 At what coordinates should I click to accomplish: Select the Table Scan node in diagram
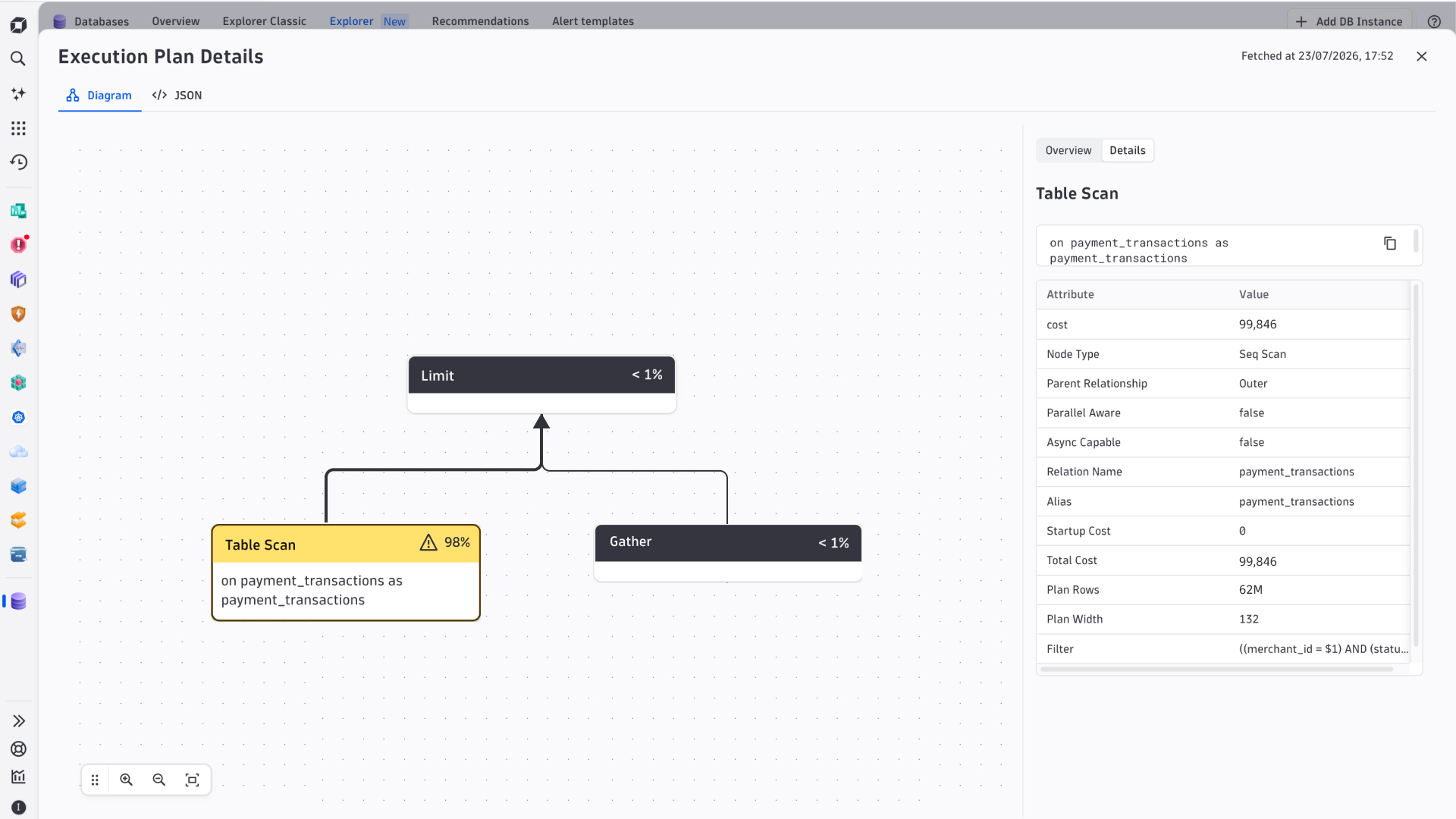tap(346, 573)
